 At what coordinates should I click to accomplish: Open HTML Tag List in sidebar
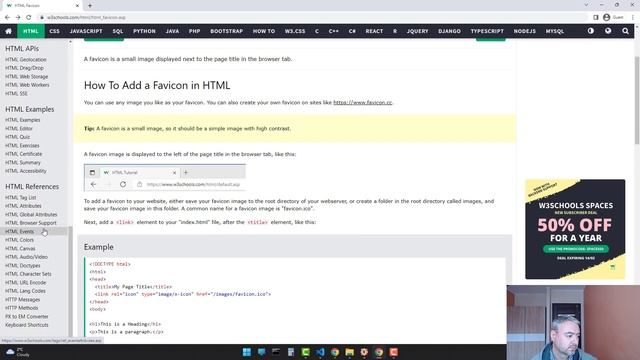click(x=20, y=198)
